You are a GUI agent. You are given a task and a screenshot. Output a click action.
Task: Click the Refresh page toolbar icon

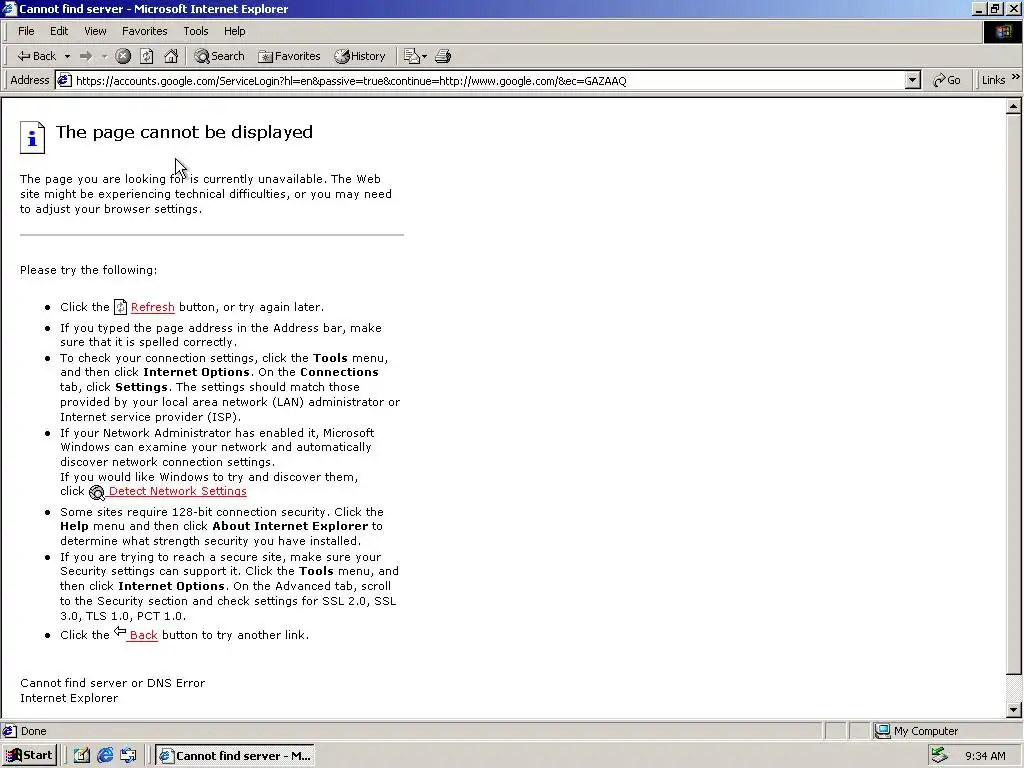pyautogui.click(x=147, y=56)
